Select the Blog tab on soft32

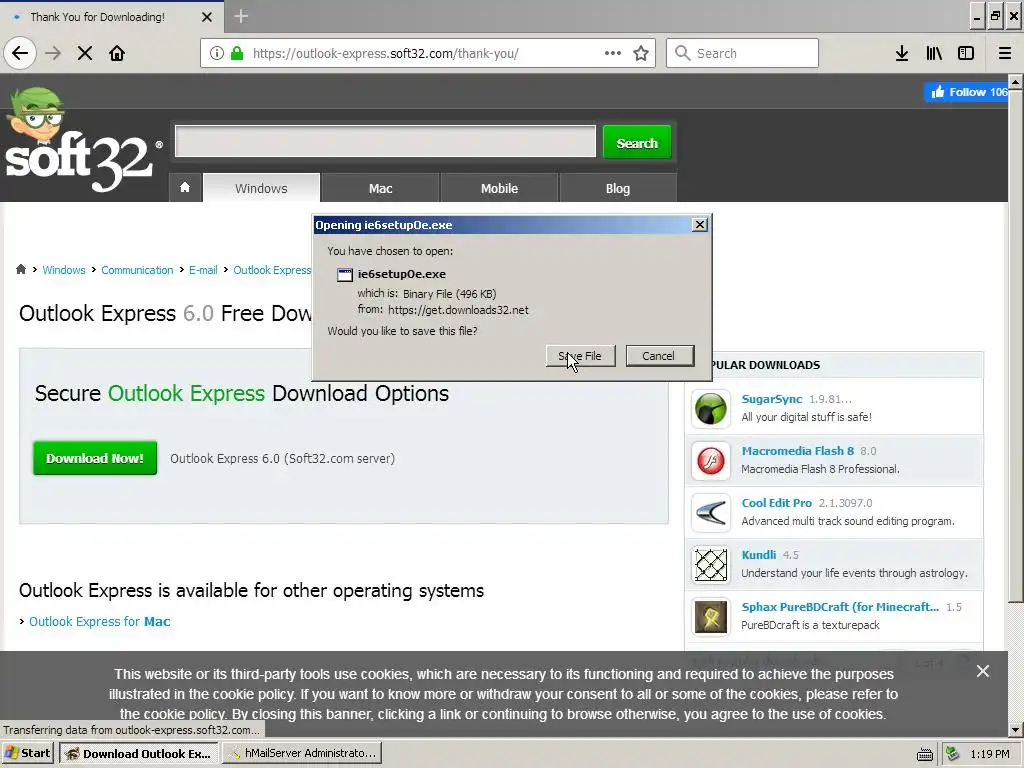[x=618, y=188]
